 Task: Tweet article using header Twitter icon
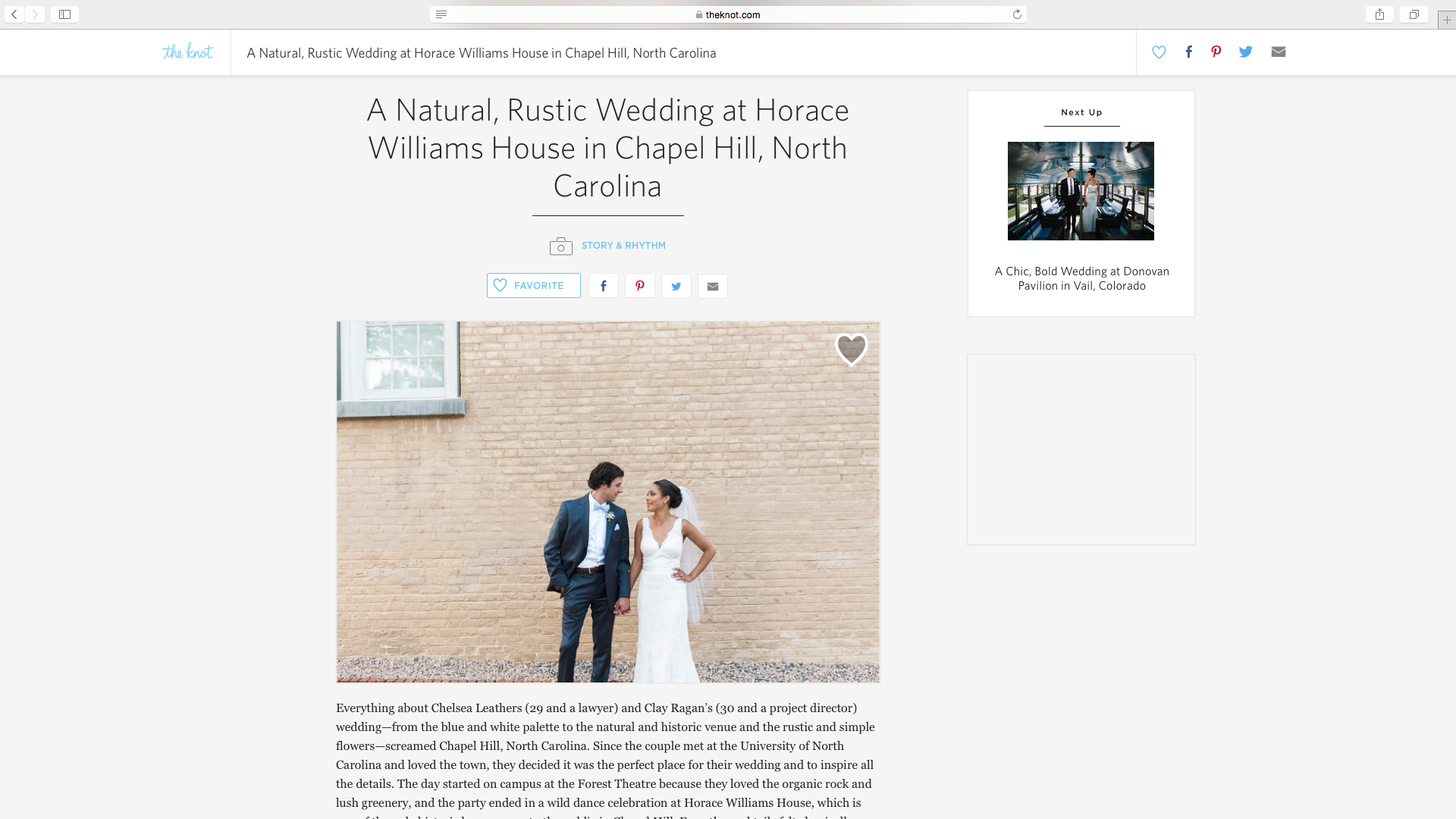(x=1246, y=52)
